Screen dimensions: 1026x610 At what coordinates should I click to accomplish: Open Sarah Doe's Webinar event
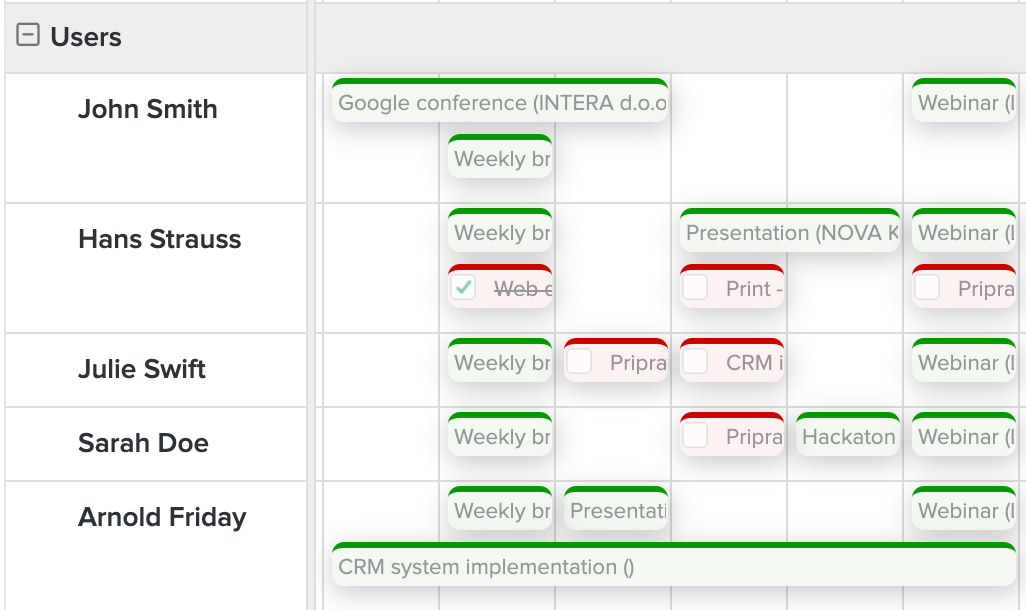(x=963, y=434)
